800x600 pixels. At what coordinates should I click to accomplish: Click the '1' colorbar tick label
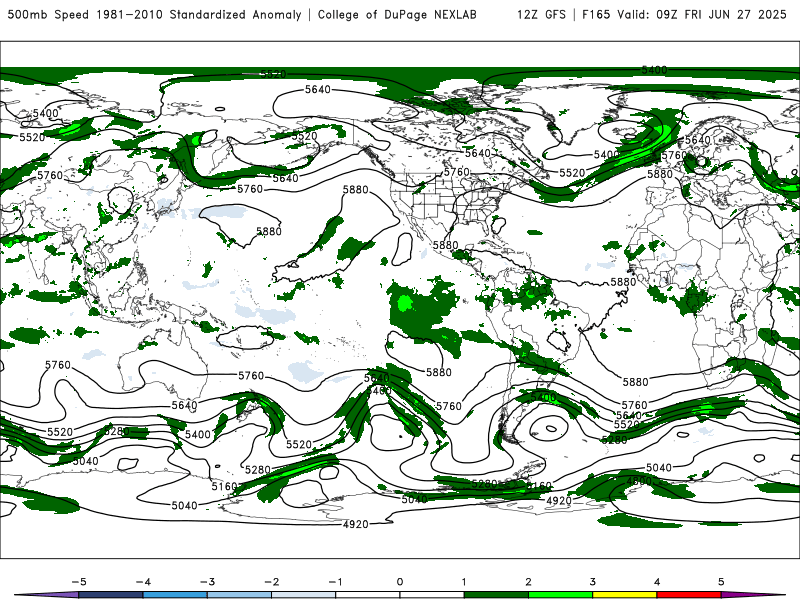(464, 582)
